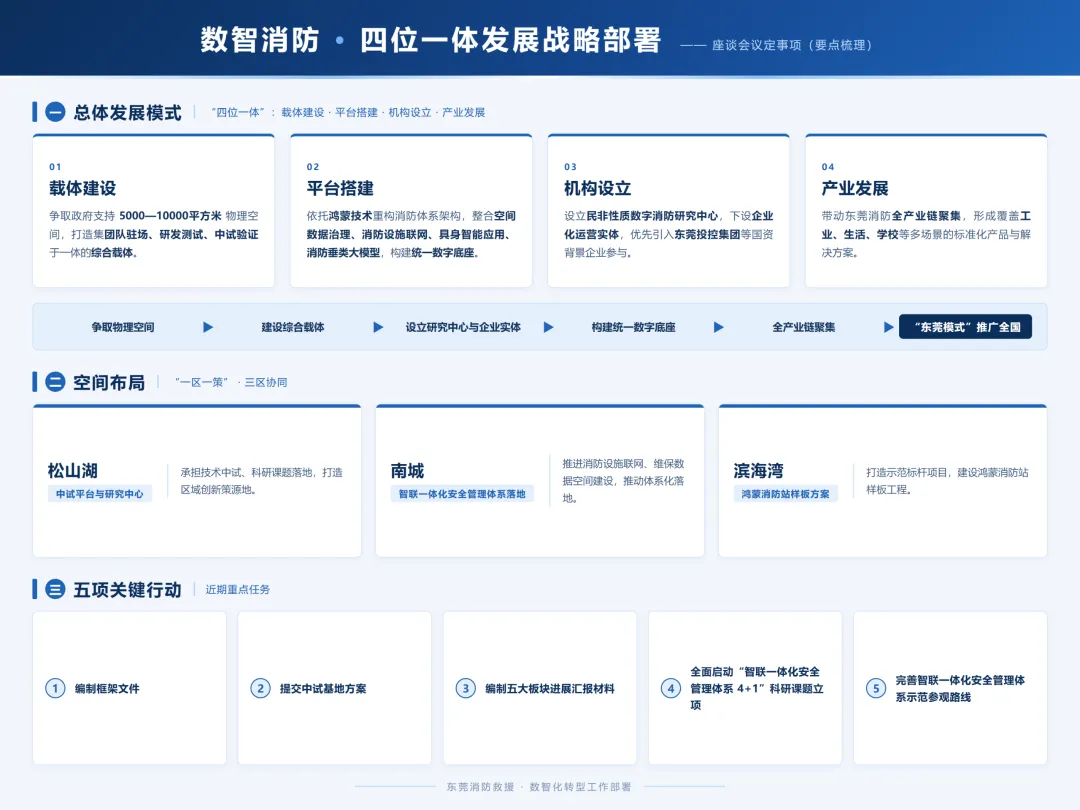Click the section three circle icon beside 五项关键行动
Image resolution: width=1080 pixels, height=810 pixels.
55,589
